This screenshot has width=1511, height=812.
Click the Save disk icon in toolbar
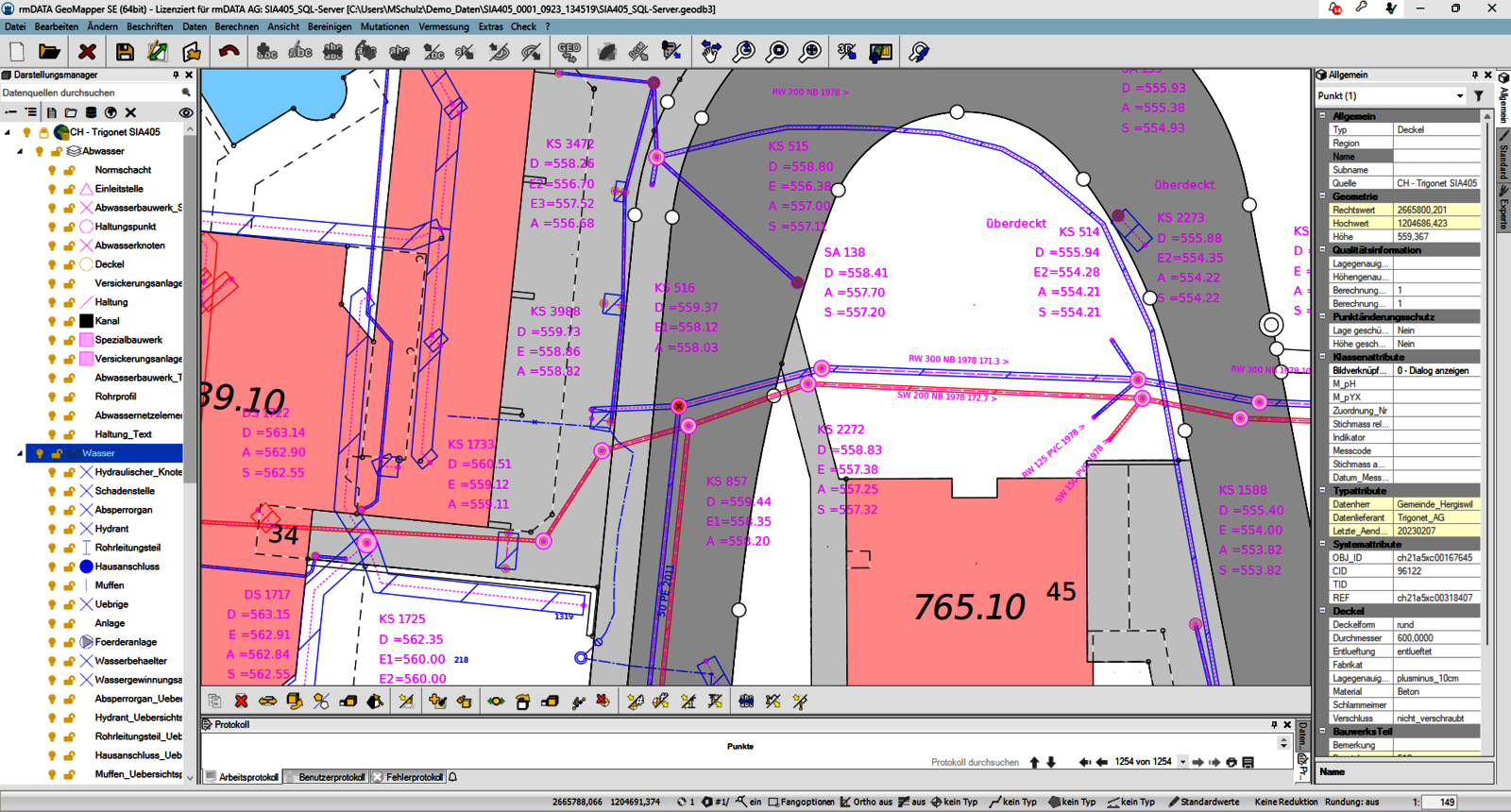point(125,52)
